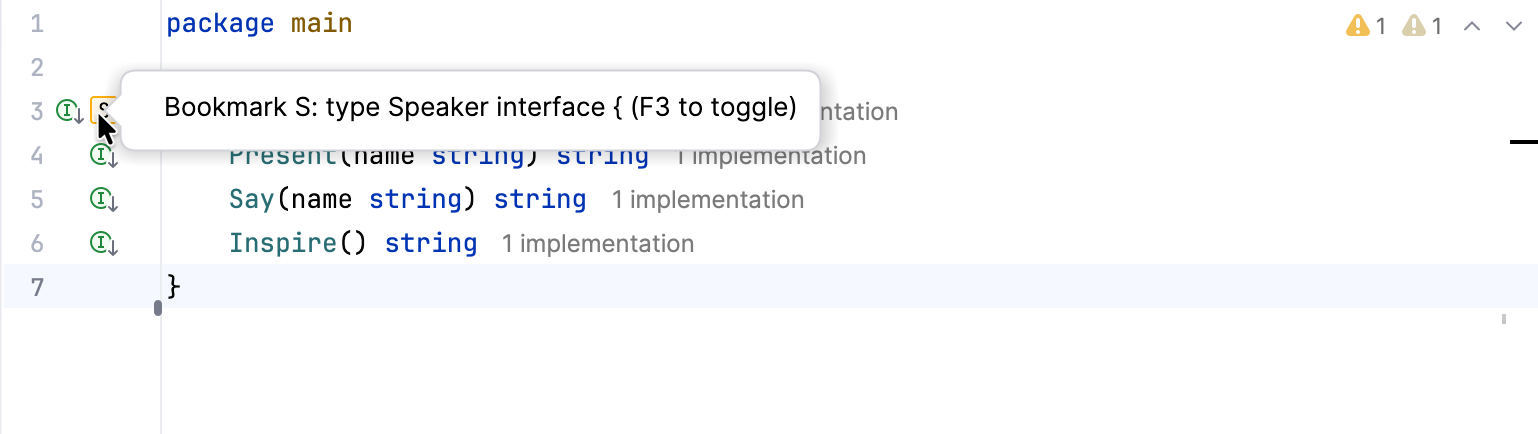Click the implementation gutter icon beside Say
Viewport: 1538px width, 434px height.
(102, 199)
